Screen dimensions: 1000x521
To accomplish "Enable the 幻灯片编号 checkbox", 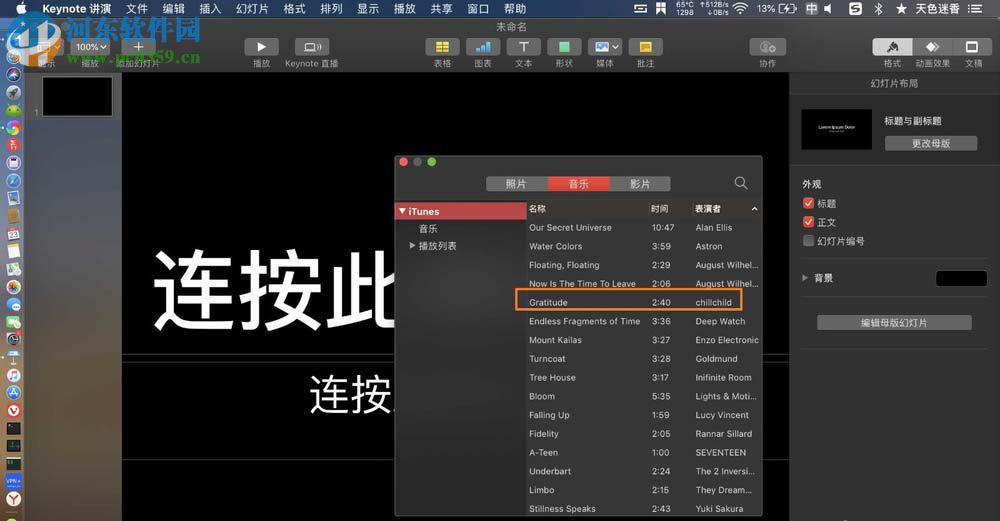I will pyautogui.click(x=809, y=240).
